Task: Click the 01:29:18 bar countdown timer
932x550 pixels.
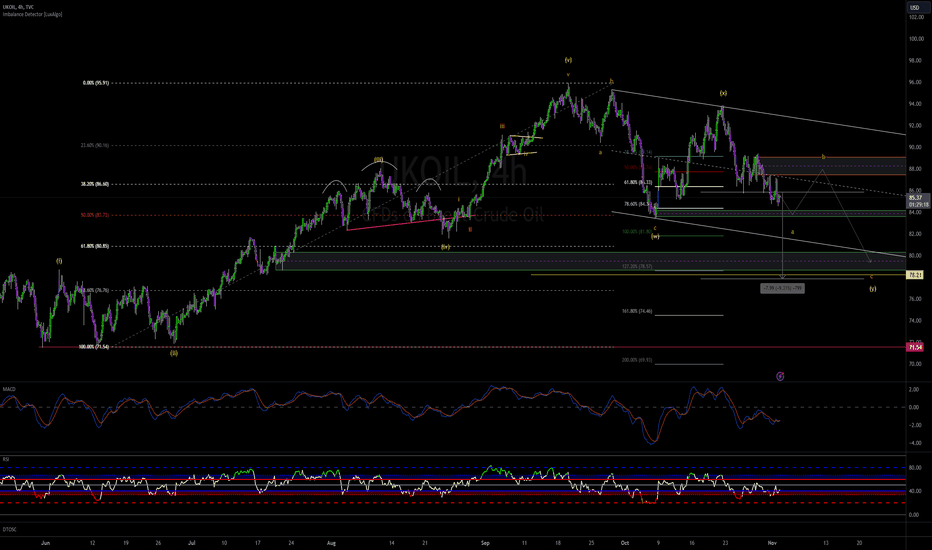Action: click(x=918, y=205)
